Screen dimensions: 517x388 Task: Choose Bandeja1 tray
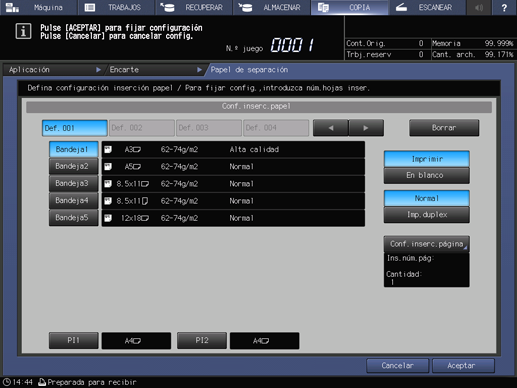pos(73,149)
